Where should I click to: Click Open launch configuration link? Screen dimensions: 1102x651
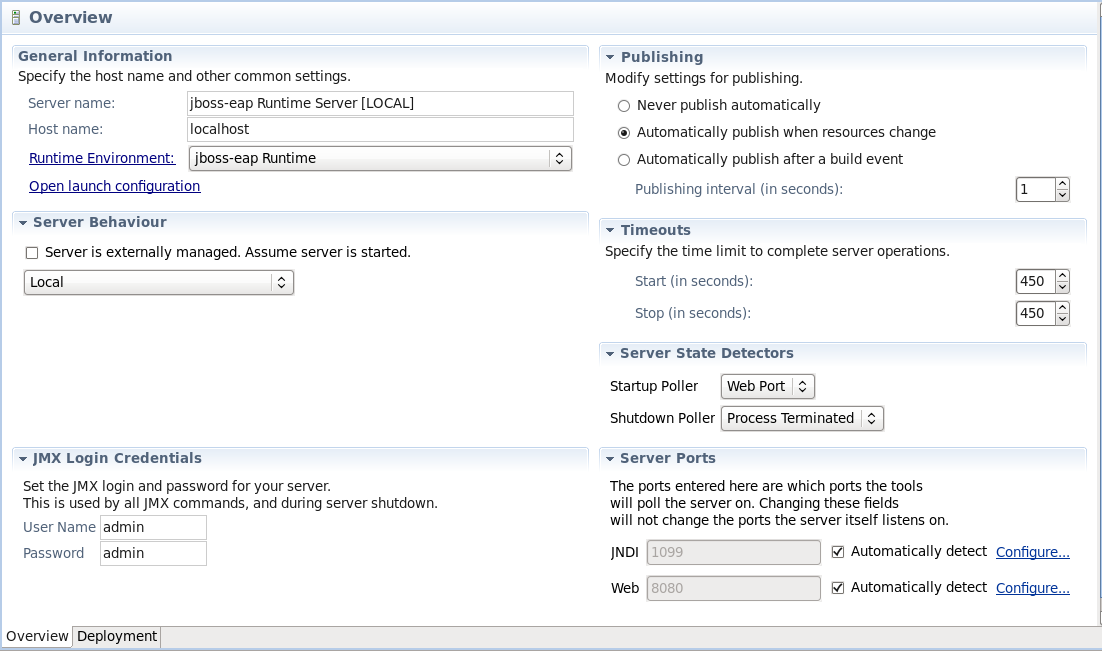(x=115, y=186)
